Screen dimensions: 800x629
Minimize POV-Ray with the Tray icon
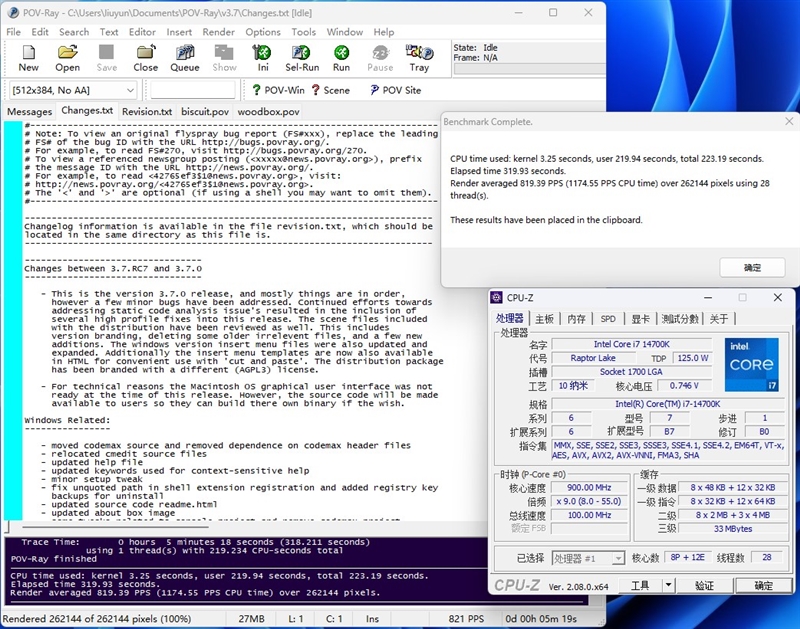pyautogui.click(x=419, y=58)
